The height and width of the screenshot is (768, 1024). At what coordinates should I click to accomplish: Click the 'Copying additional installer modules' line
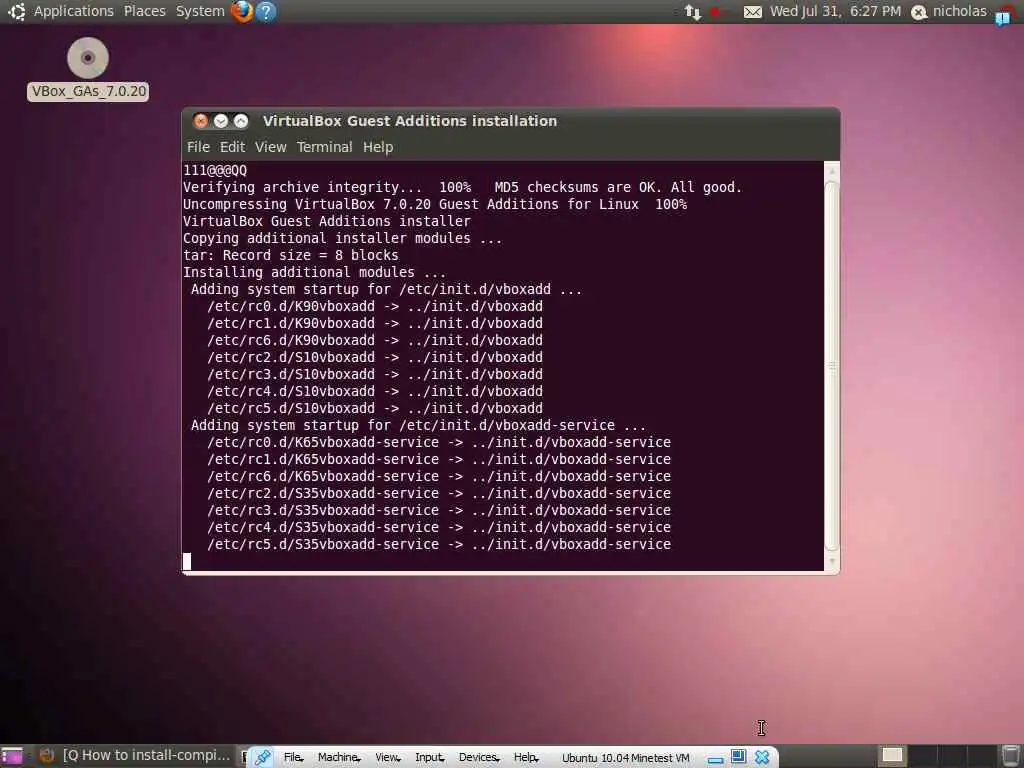[x=342, y=238]
